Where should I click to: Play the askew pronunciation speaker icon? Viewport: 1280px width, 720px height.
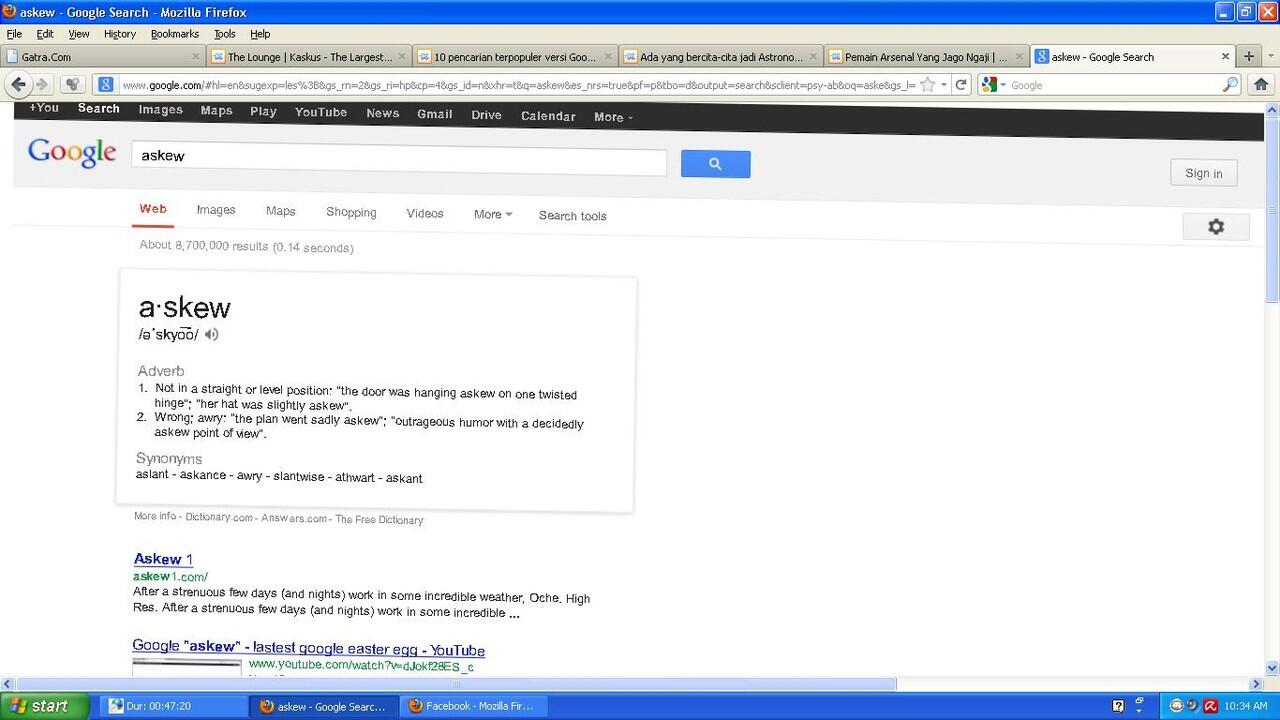[211, 334]
